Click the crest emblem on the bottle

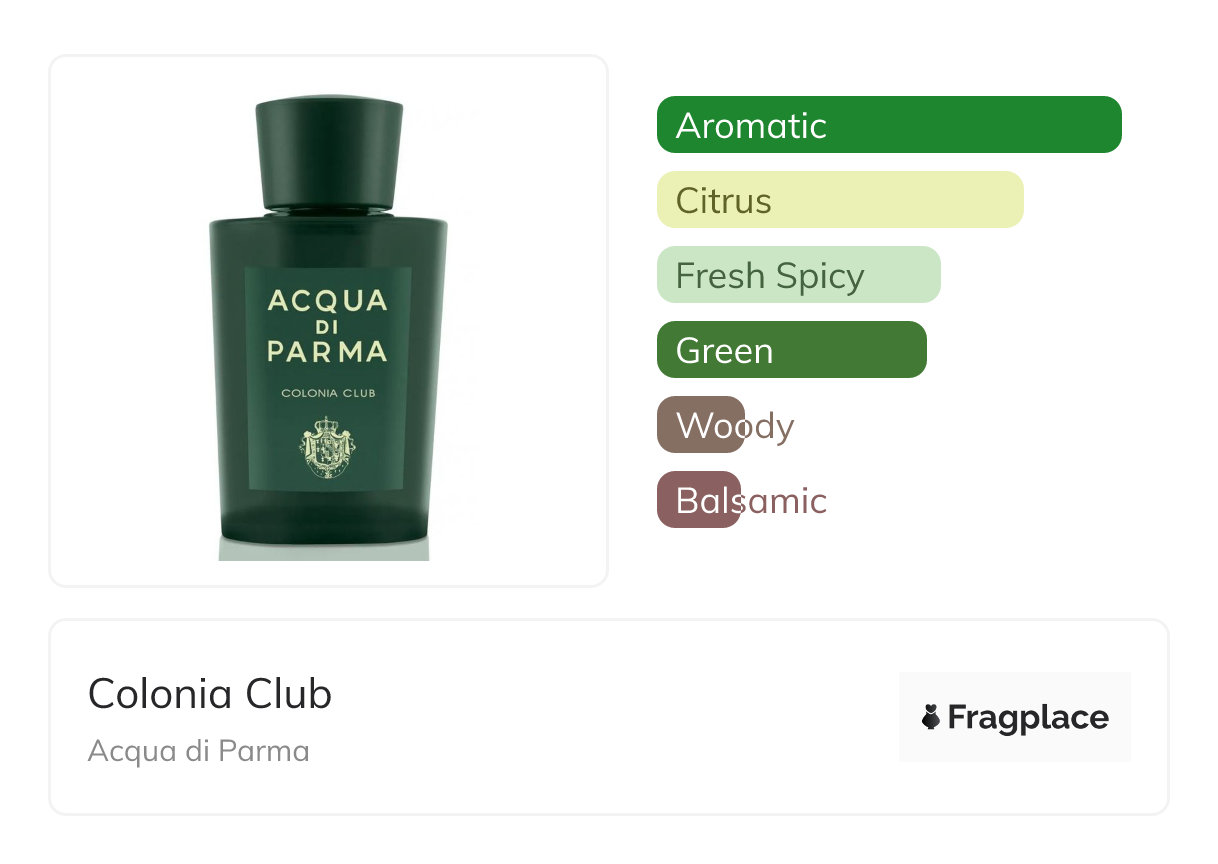pyautogui.click(x=328, y=446)
